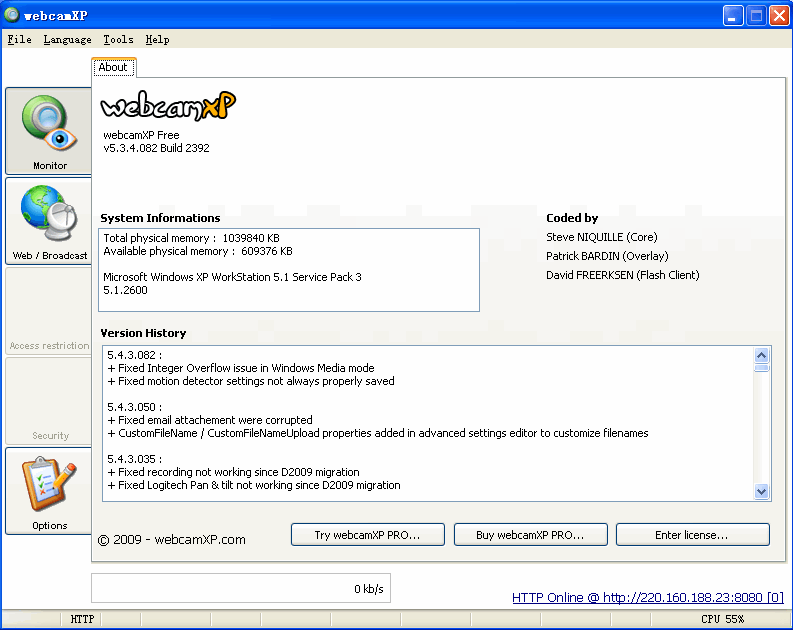Viewport: 793px width, 630px height.
Task: Open the Help menu
Action: pos(157,40)
